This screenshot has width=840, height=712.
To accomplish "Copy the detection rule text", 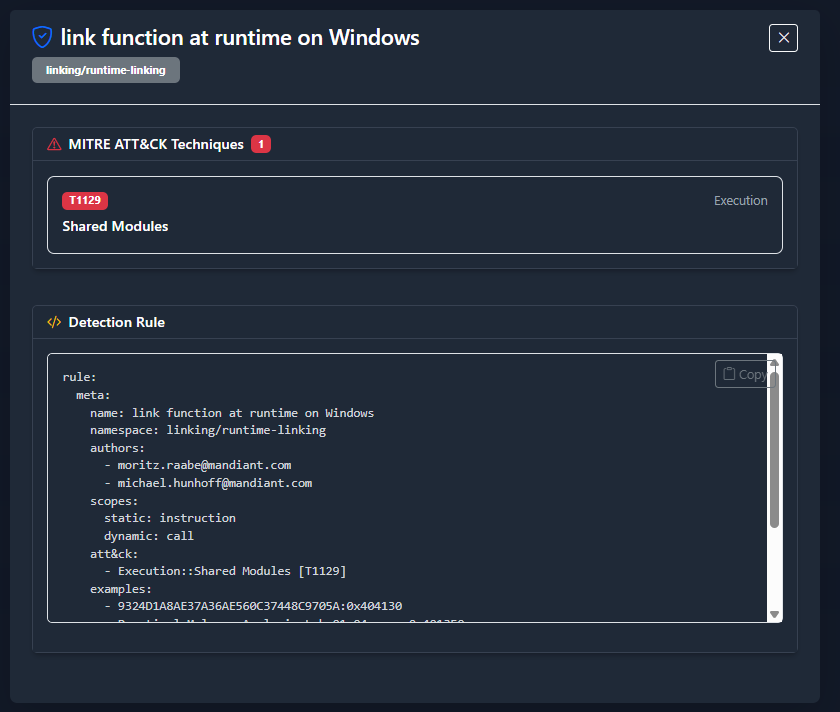I will (745, 374).
